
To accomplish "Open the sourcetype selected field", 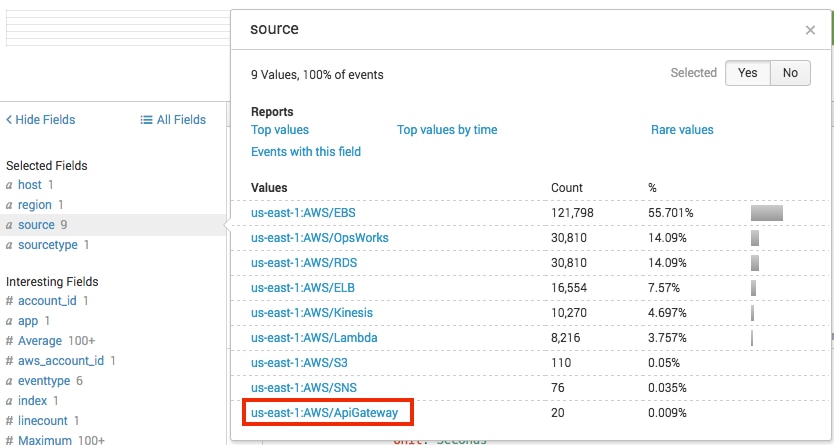I will coord(48,245).
